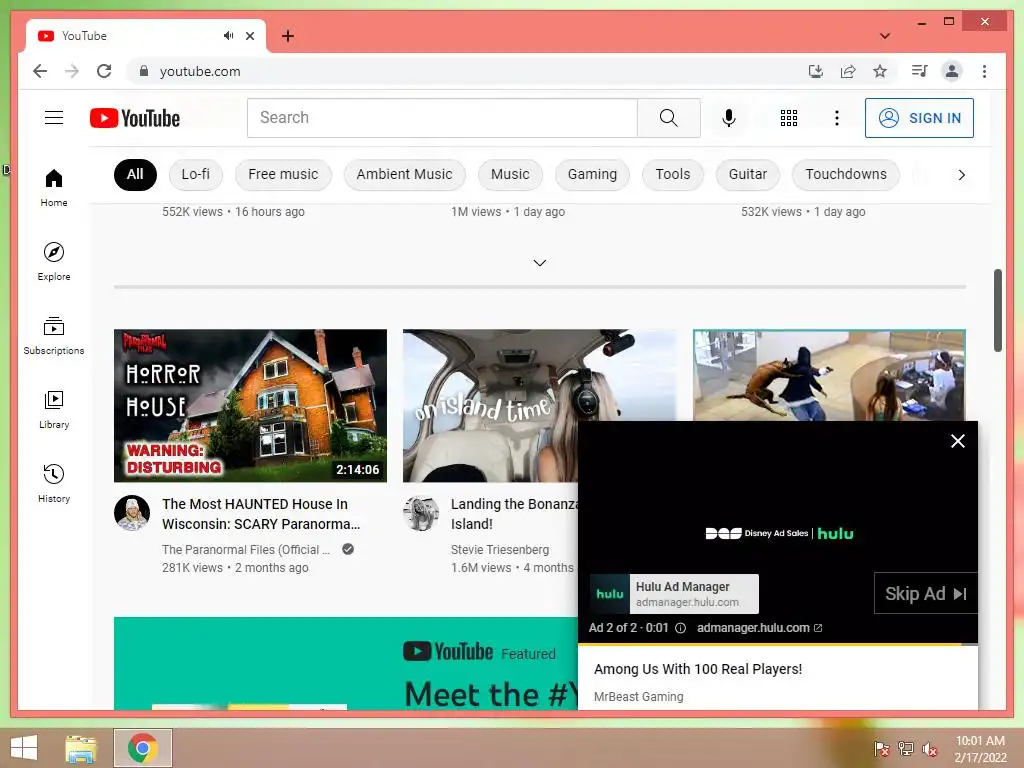Click the YouTube logo

pyautogui.click(x=135, y=118)
